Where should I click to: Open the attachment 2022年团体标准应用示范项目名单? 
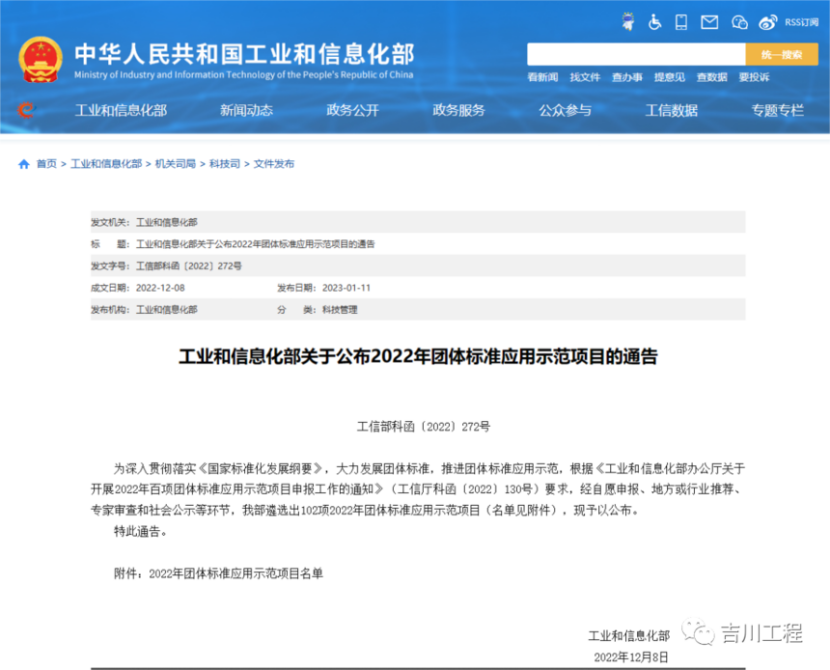pyautogui.click(x=236, y=574)
